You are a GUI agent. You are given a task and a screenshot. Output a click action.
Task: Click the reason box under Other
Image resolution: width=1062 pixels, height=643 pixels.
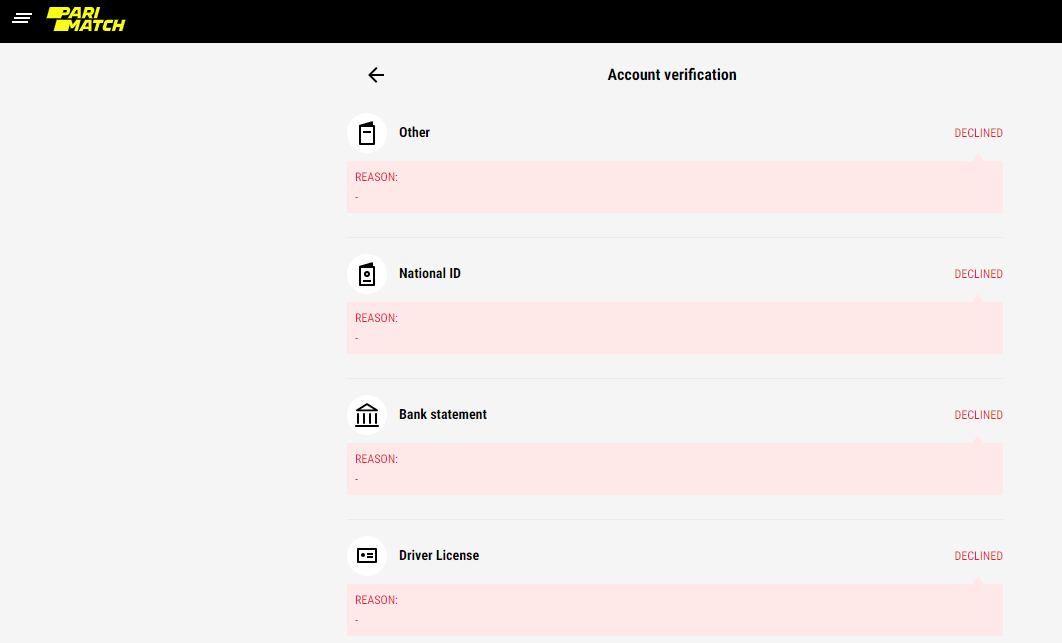point(674,187)
